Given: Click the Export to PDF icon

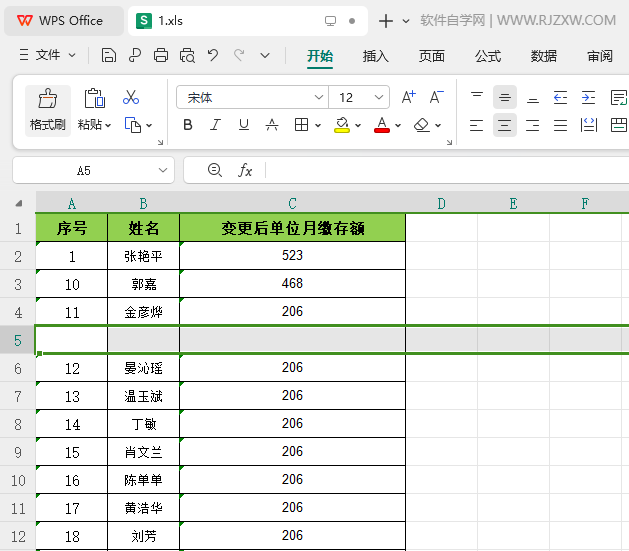Looking at the screenshot, I should 135,55.
